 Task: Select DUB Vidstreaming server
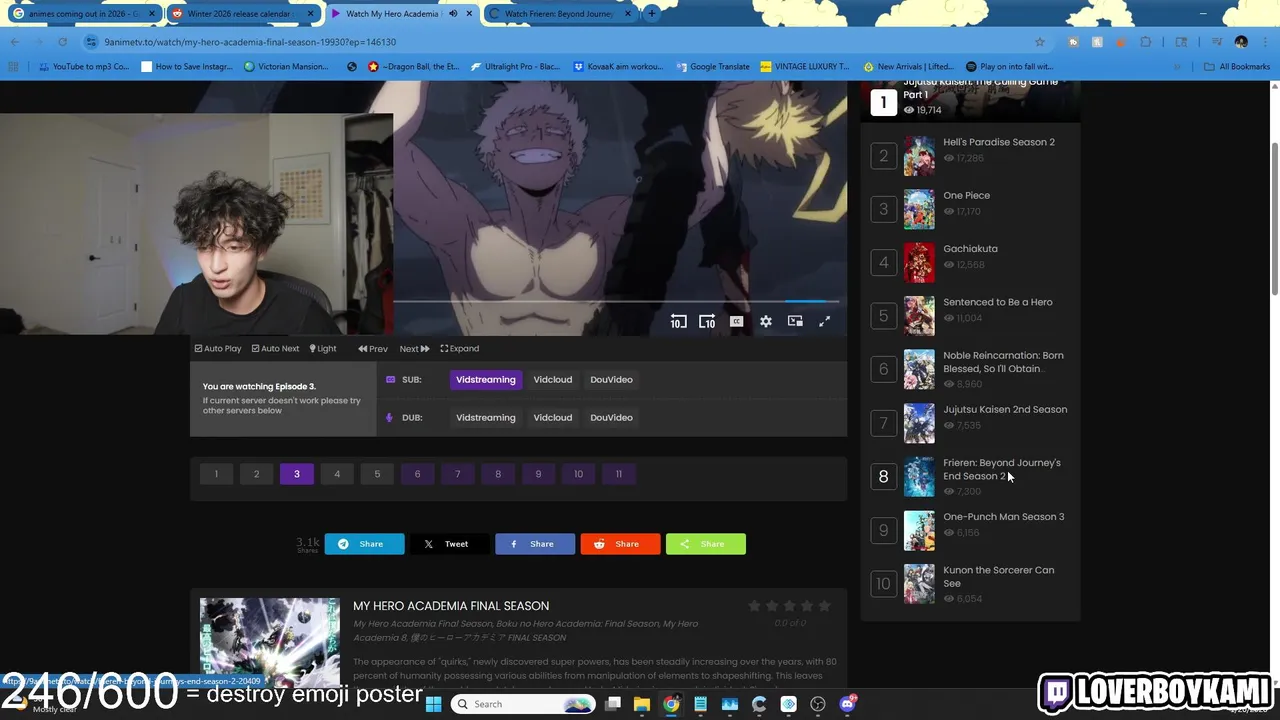[x=486, y=418]
